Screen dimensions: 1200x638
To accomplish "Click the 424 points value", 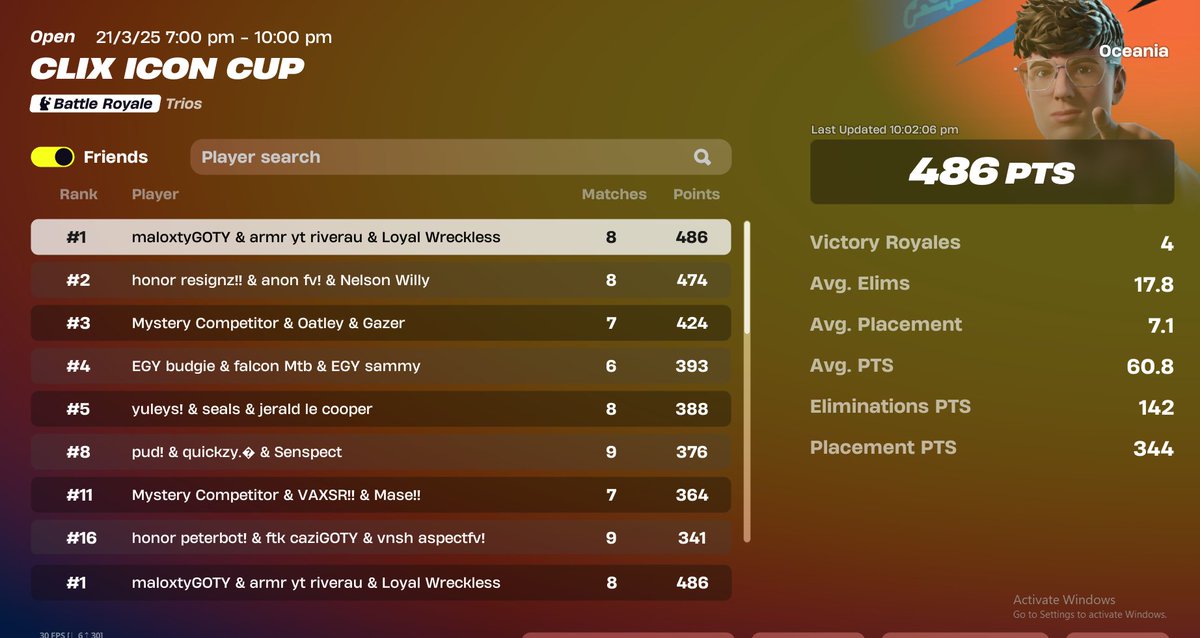I will click(692, 323).
